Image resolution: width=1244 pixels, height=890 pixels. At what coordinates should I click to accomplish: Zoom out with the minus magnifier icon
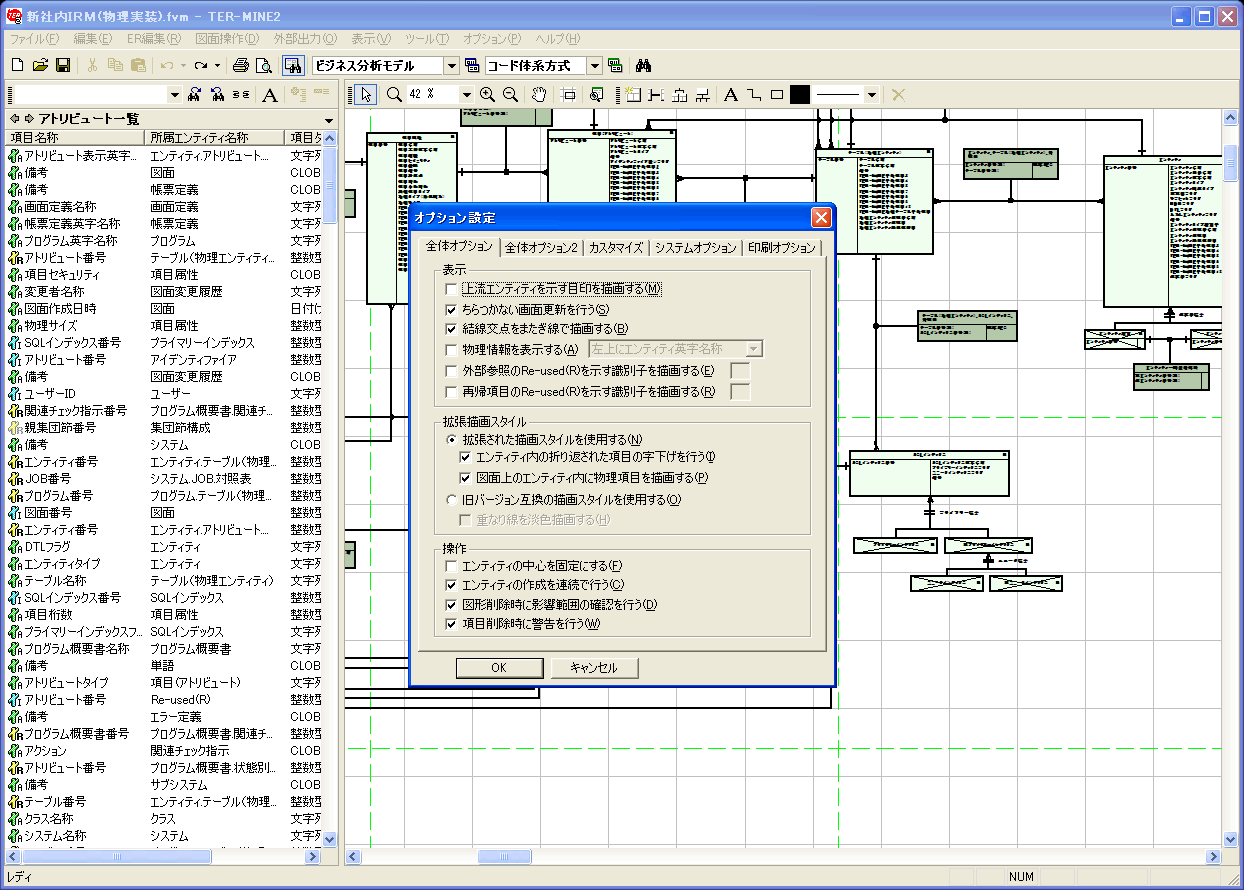point(510,94)
